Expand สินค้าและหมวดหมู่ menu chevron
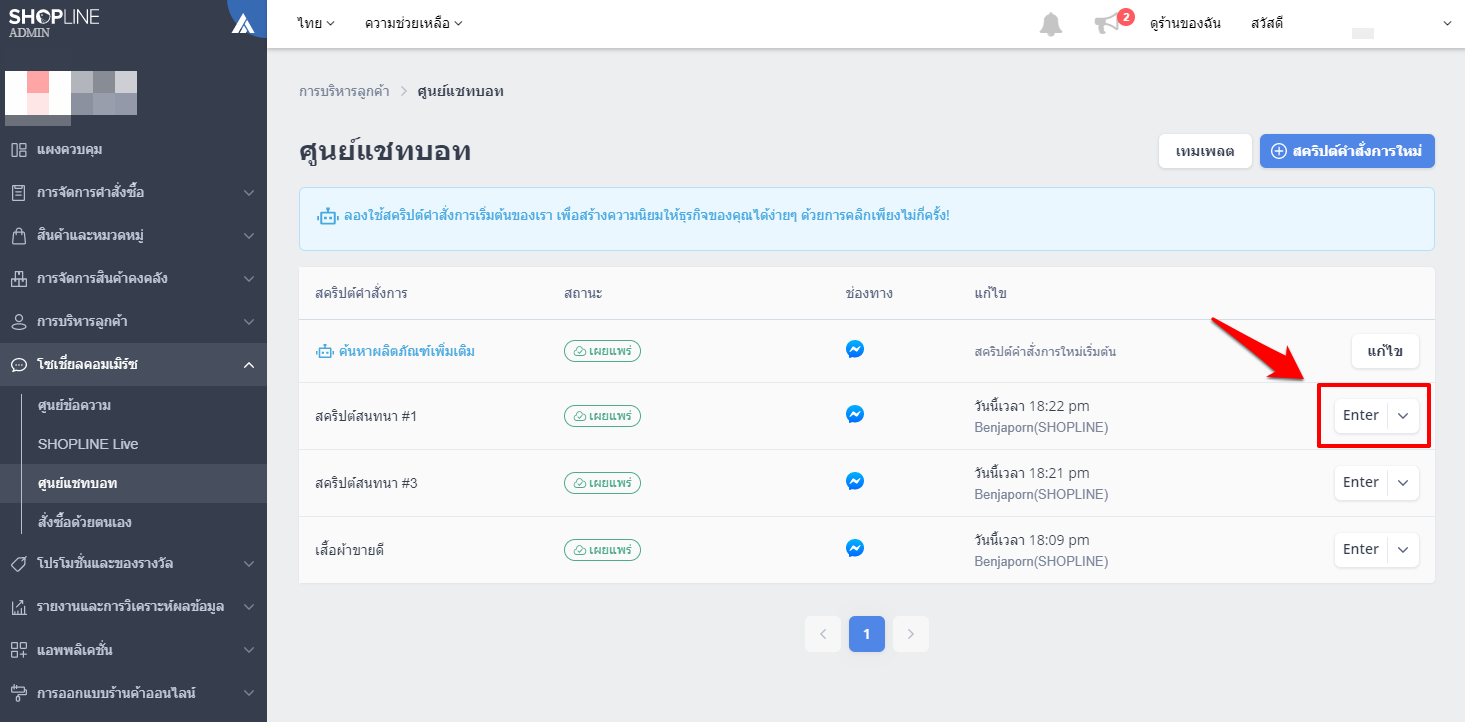 click(x=249, y=236)
